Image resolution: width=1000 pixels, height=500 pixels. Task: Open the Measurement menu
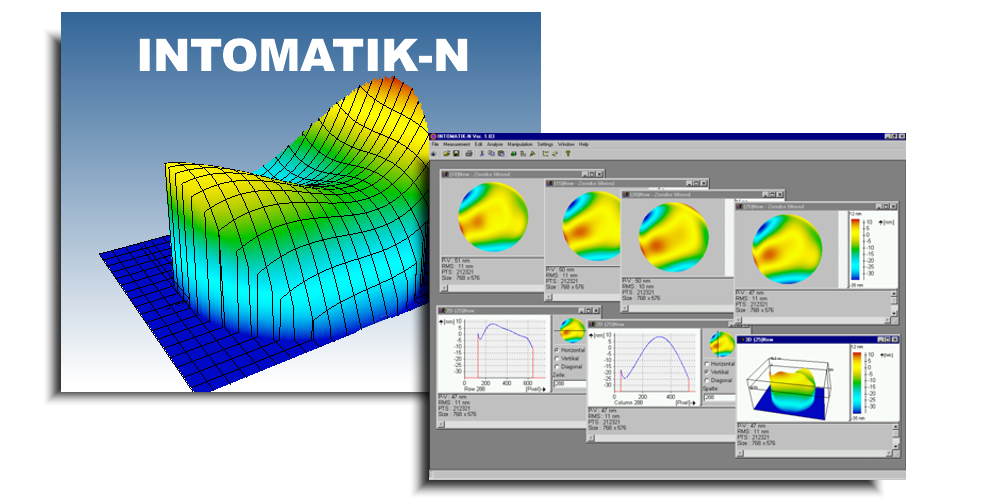pyautogui.click(x=457, y=144)
